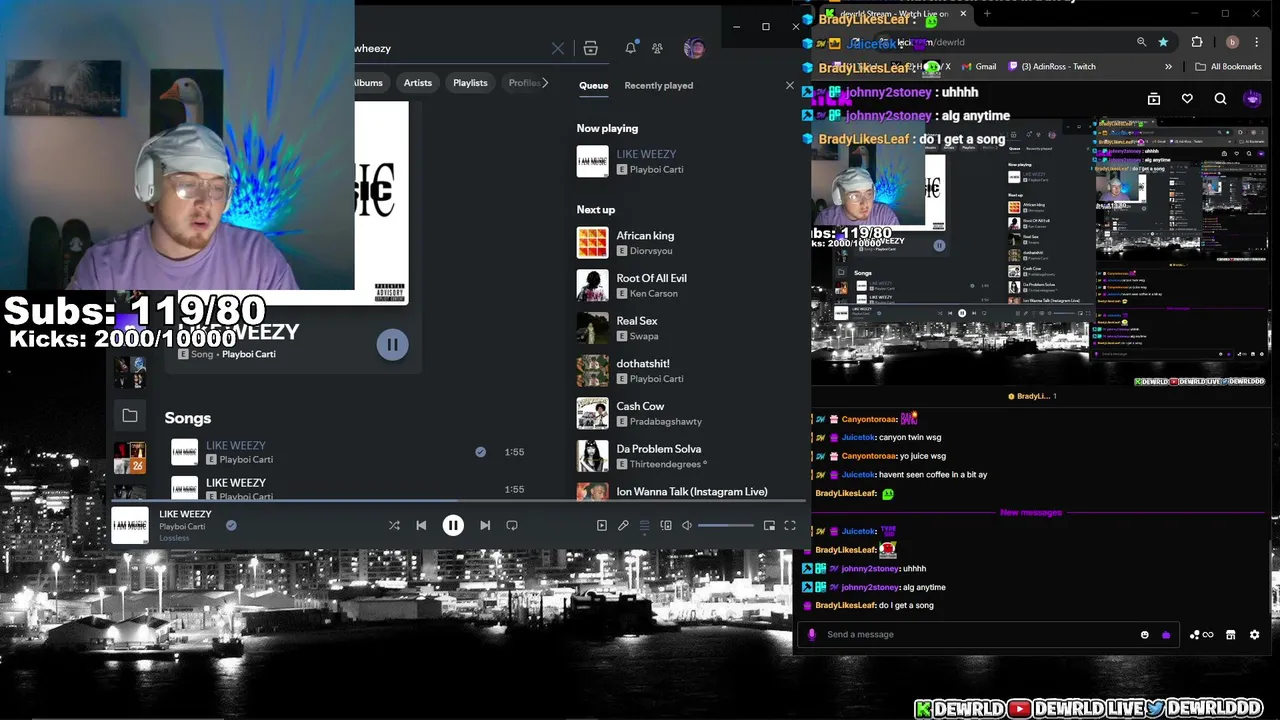Click the I AM MUSIC album cover
Viewport: 1280px width, 720px height.
tap(381, 203)
